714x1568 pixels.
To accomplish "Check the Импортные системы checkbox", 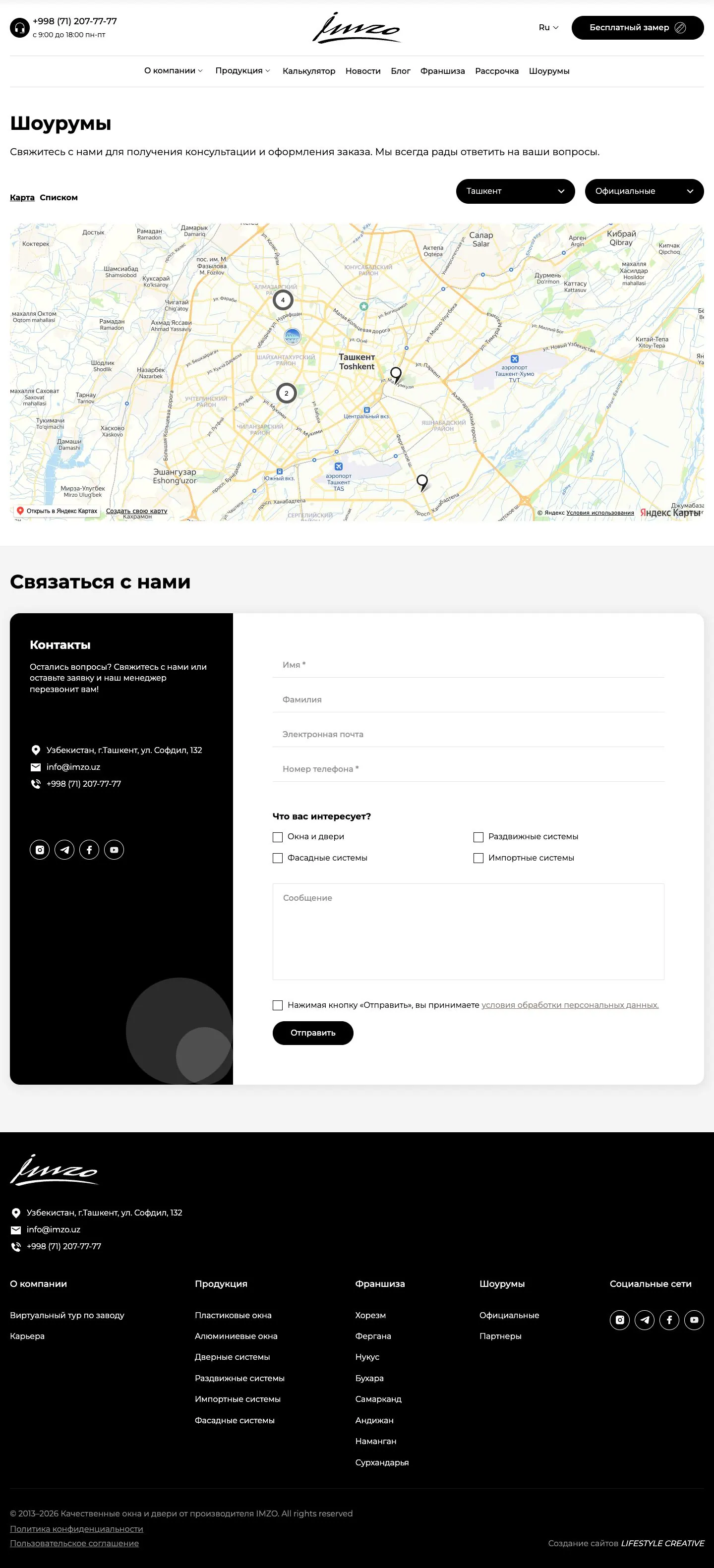I will (x=478, y=858).
